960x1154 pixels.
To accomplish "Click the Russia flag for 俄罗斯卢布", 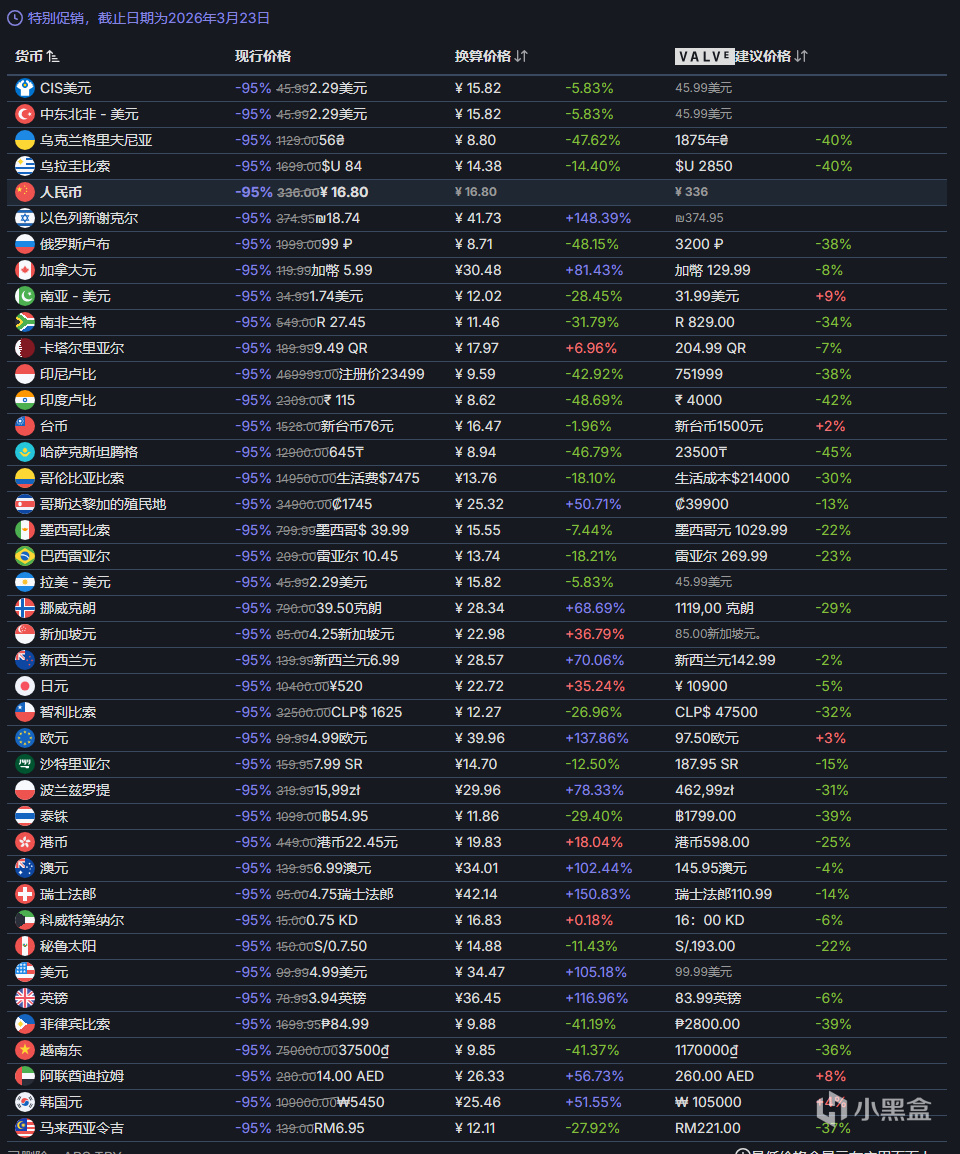I will click(x=25, y=244).
